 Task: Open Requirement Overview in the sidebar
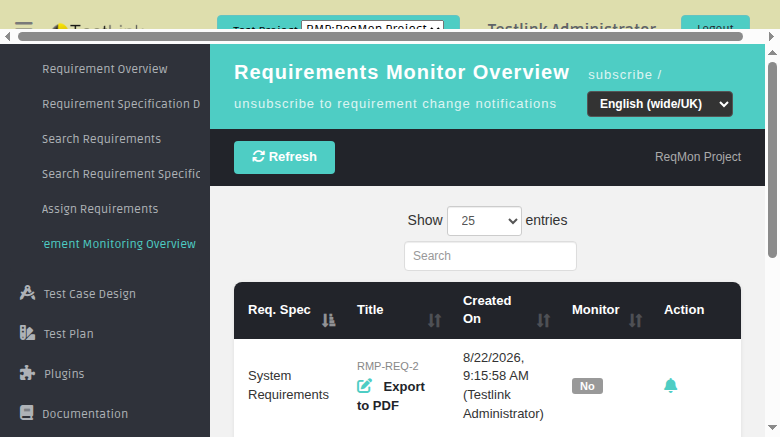point(105,69)
